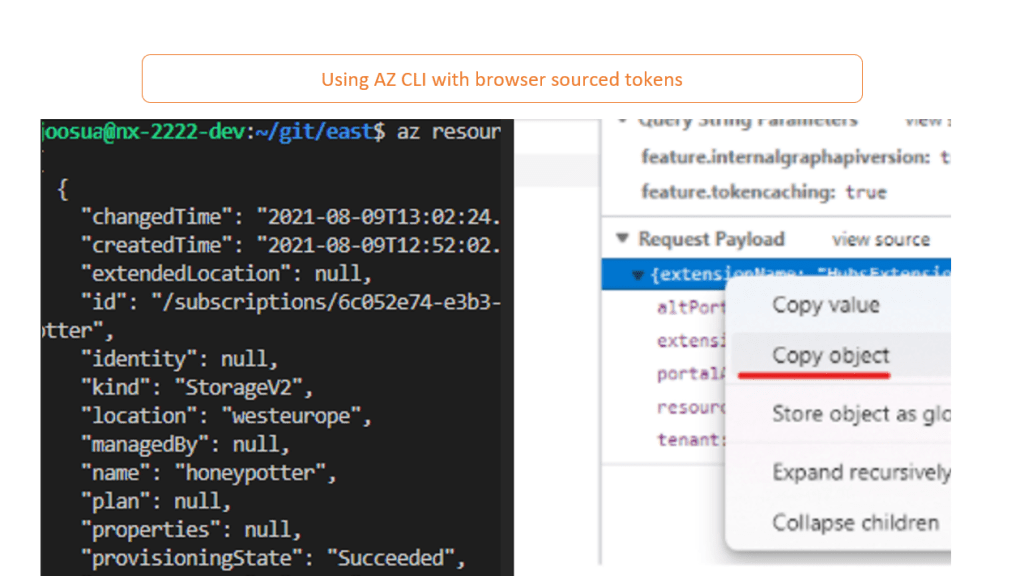Image resolution: width=1024 pixels, height=576 pixels.
Task: Choose Collapse children menu option
Action: click(855, 522)
